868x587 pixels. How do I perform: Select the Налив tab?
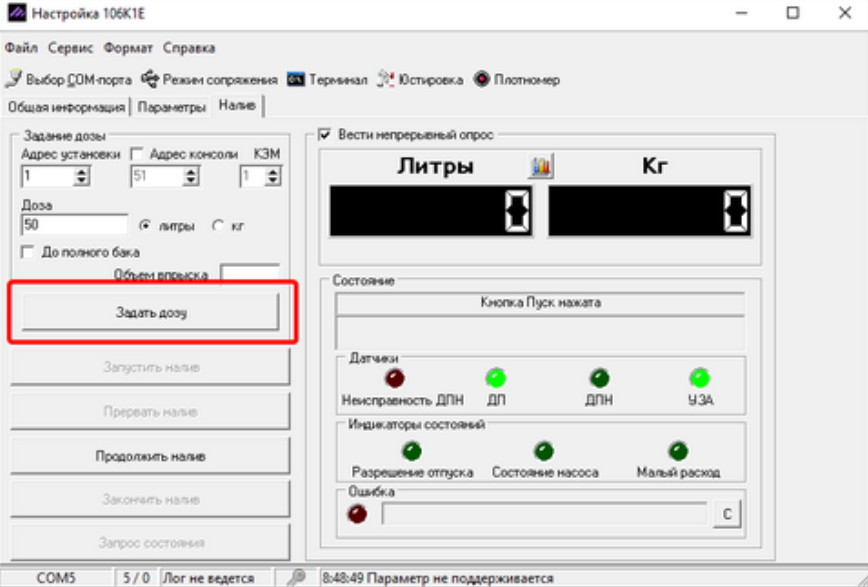pos(237,105)
